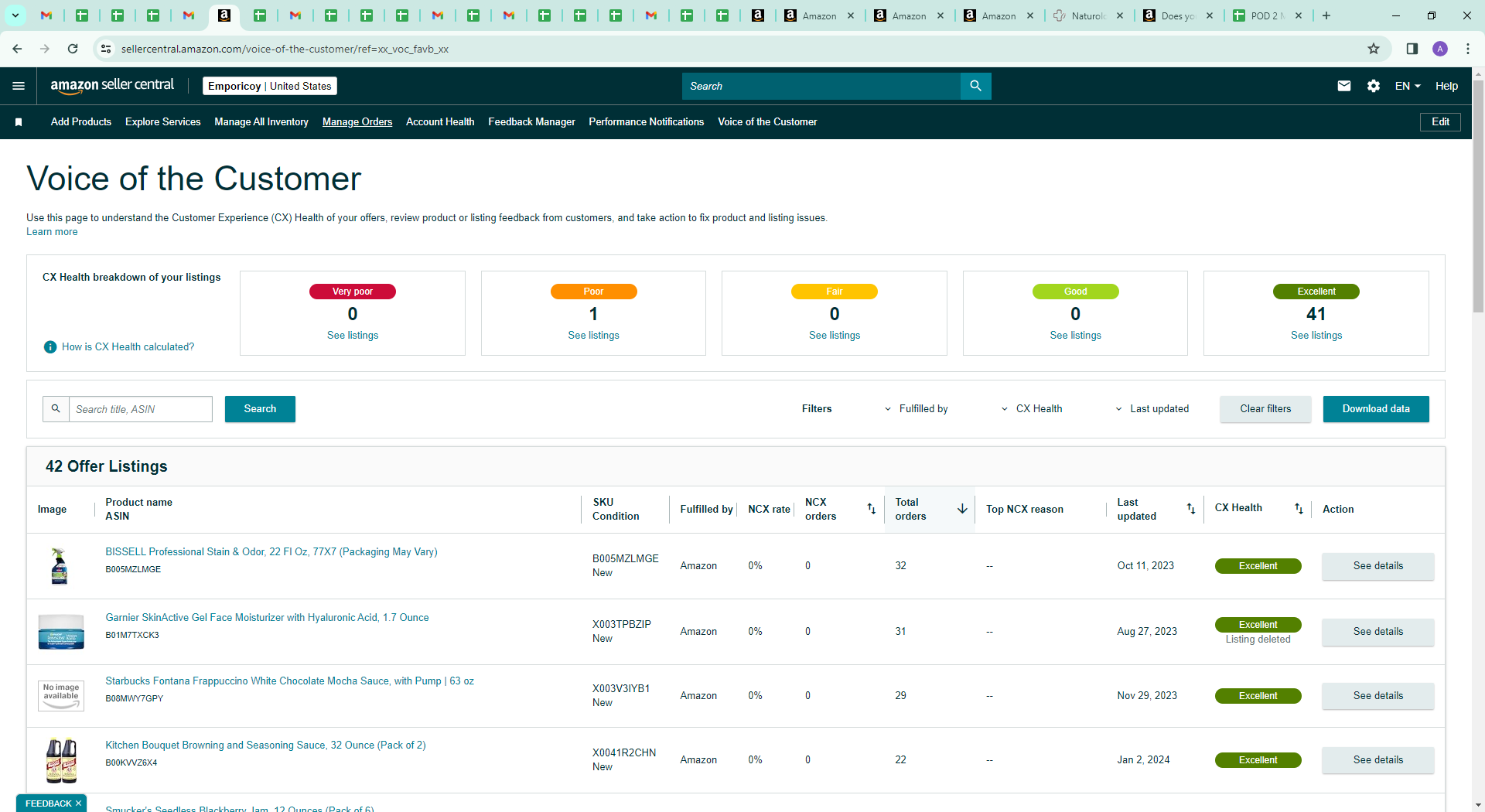Screen dimensions: 1485x812
Task: Sort by NCX orders column arrows
Action: pyautogui.click(x=872, y=509)
